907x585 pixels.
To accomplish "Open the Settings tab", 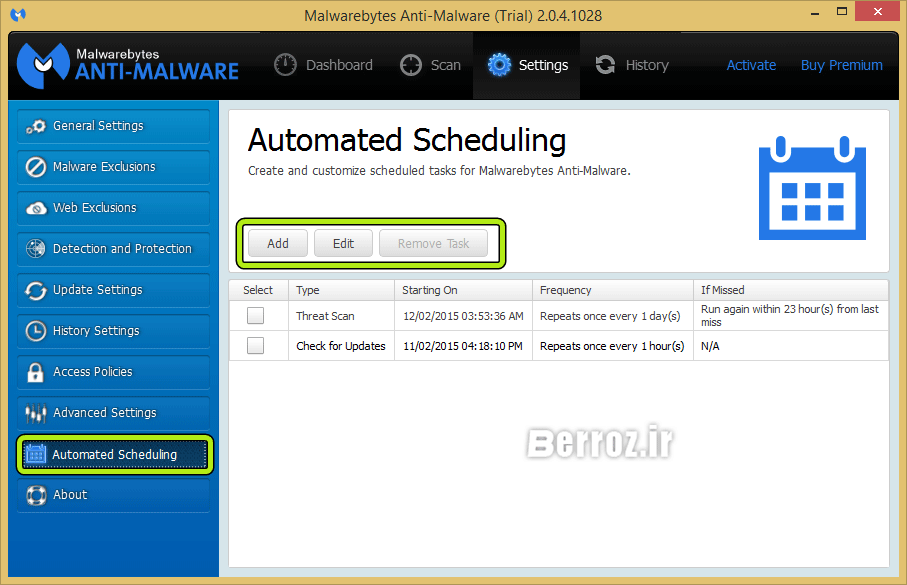I will [x=527, y=65].
